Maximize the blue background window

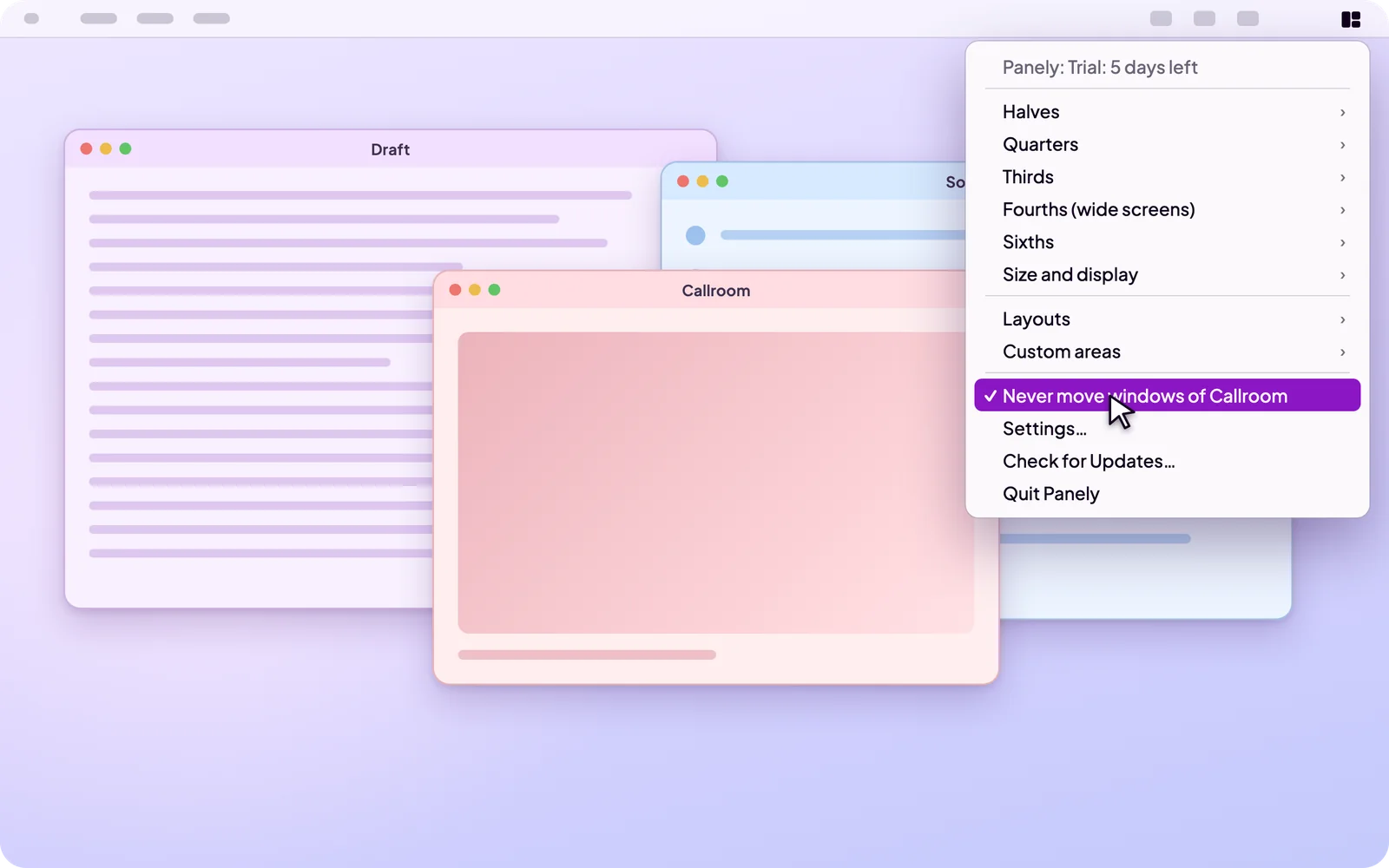[x=722, y=181]
